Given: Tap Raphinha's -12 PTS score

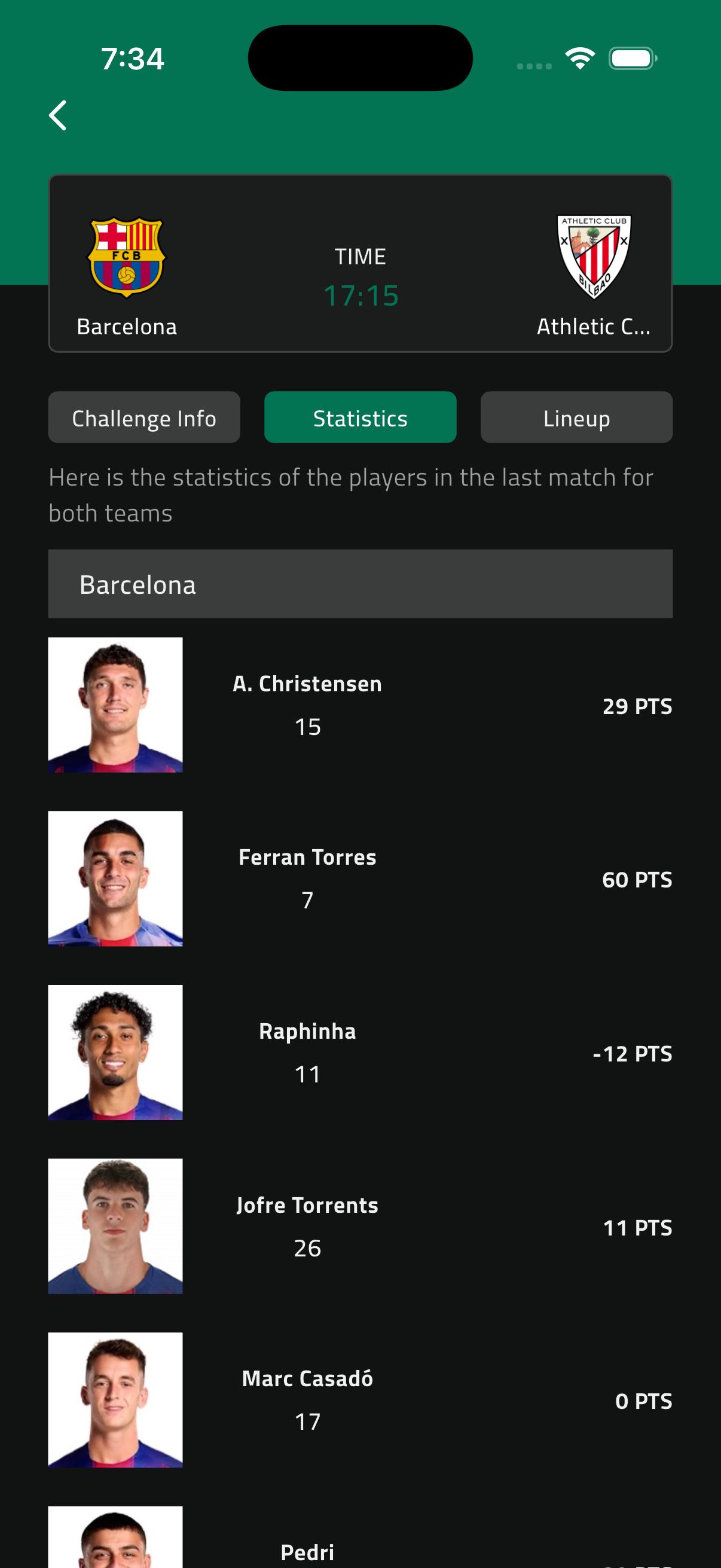Looking at the screenshot, I should point(632,1054).
